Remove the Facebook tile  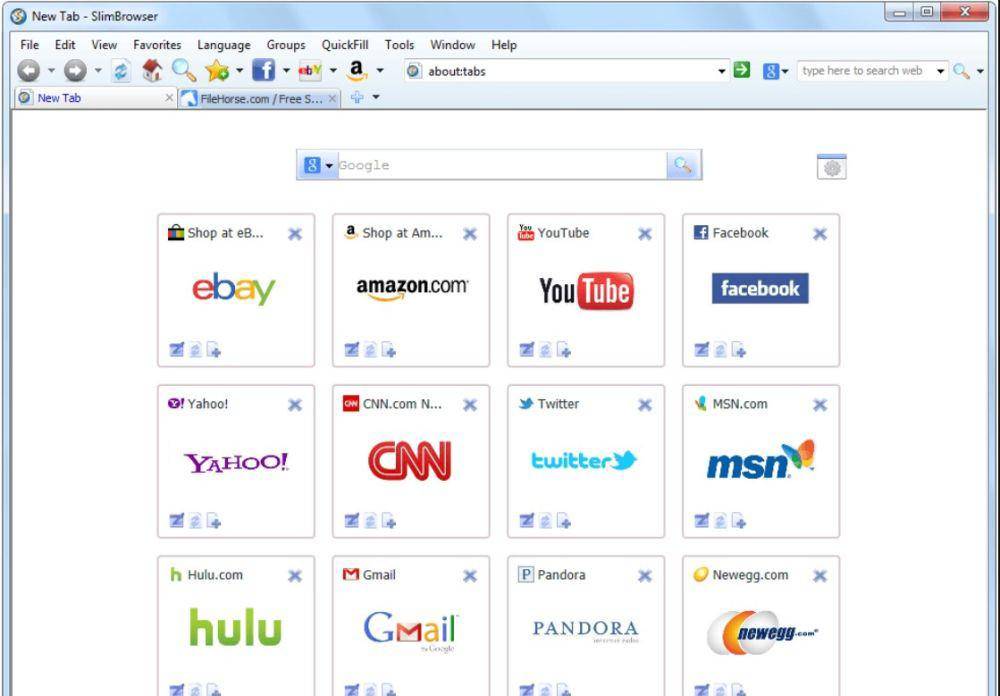[820, 233]
